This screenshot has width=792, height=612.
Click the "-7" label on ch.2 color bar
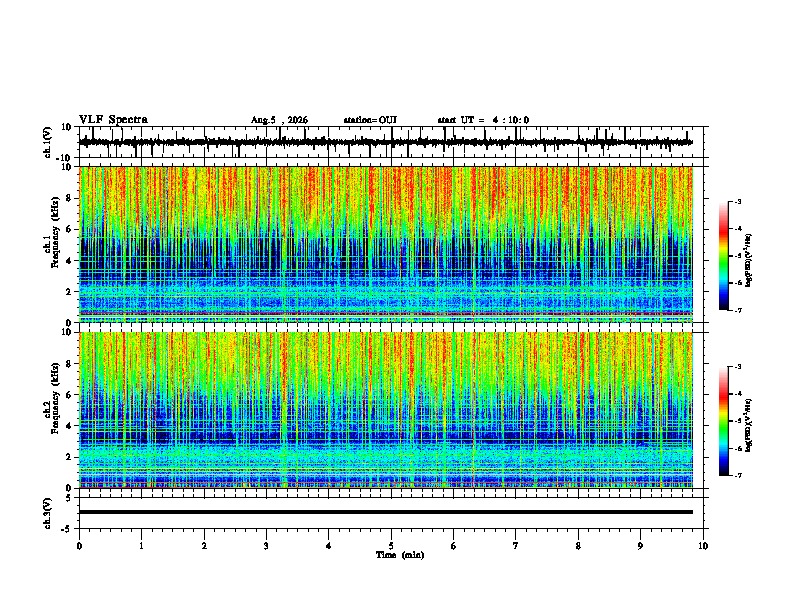738,476
